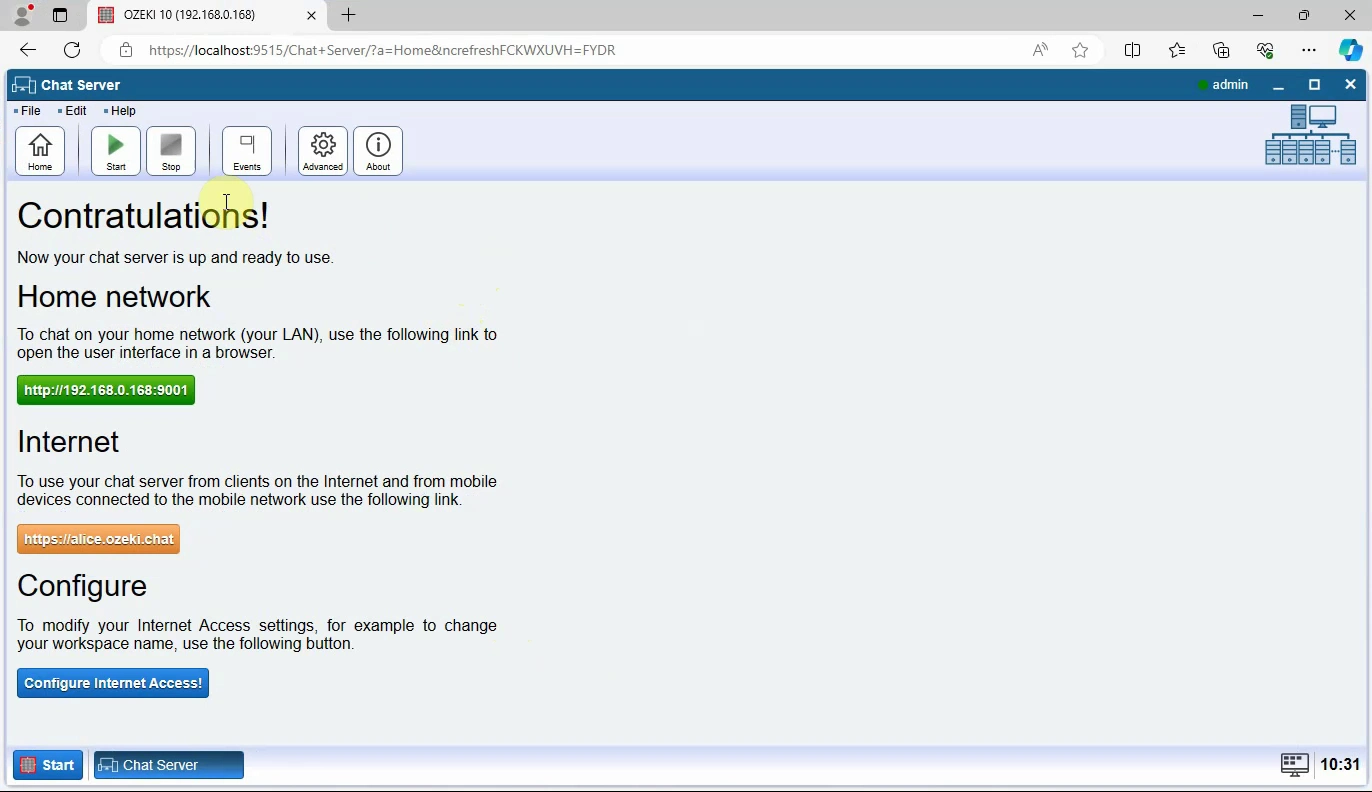This screenshot has height=792, width=1372.
Task: Click the browser back arrow
Action: click(x=28, y=50)
